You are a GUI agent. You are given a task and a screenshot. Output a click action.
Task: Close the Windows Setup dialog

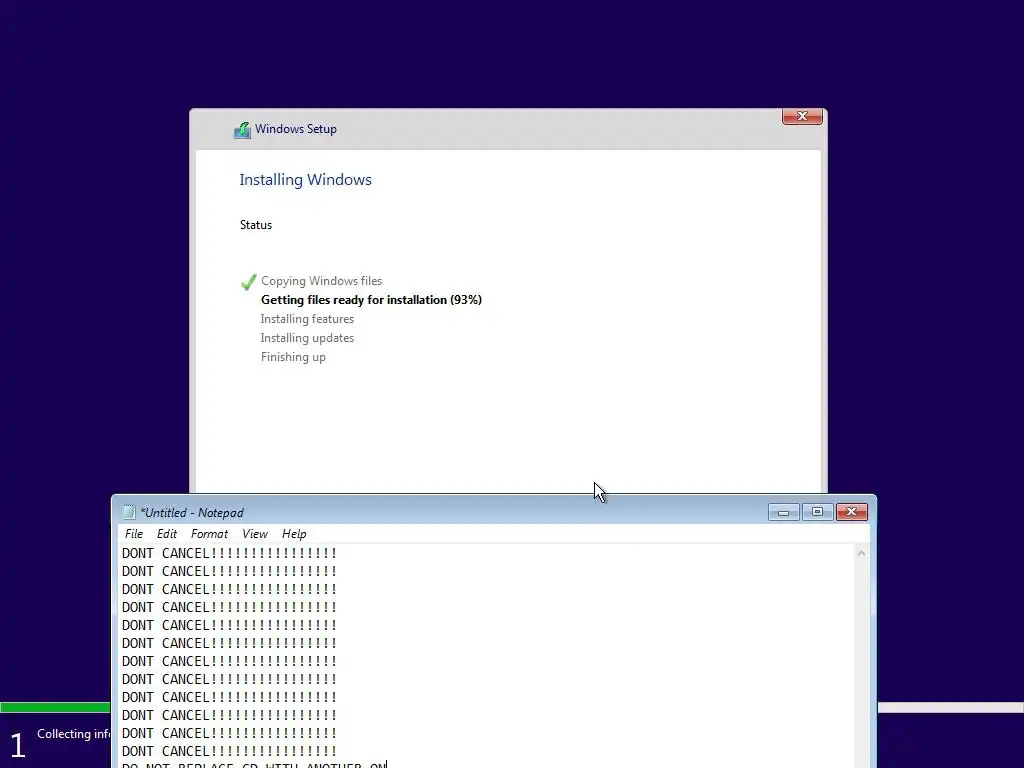(802, 116)
